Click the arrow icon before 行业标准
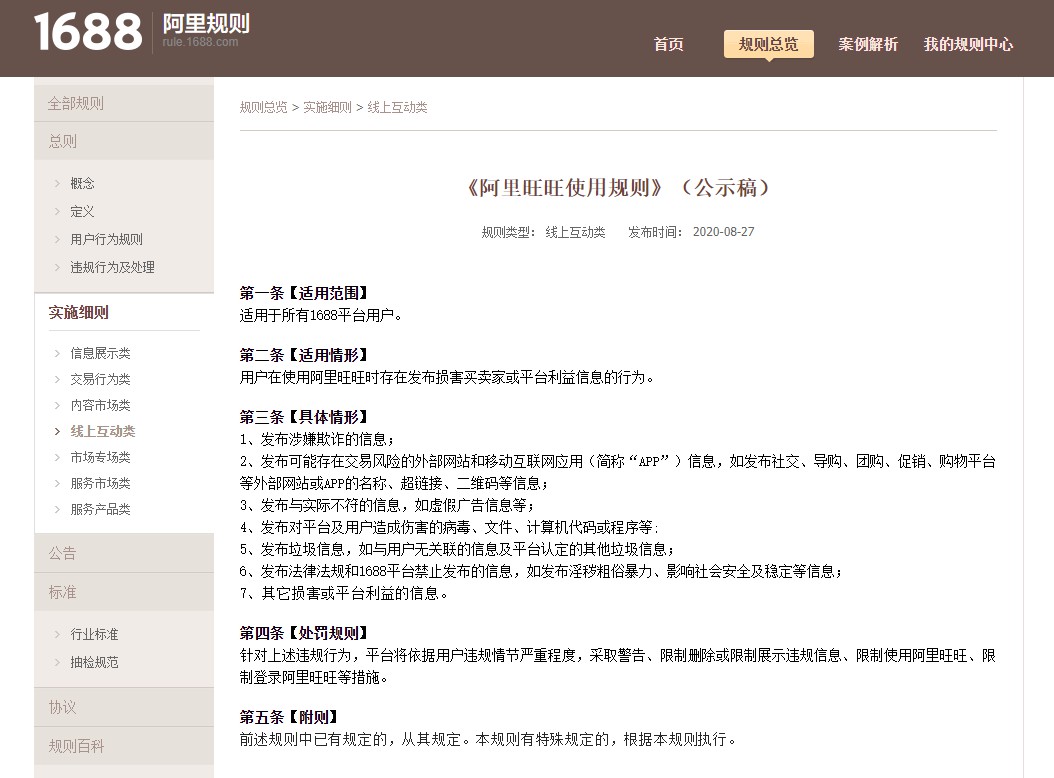 pyautogui.click(x=57, y=634)
